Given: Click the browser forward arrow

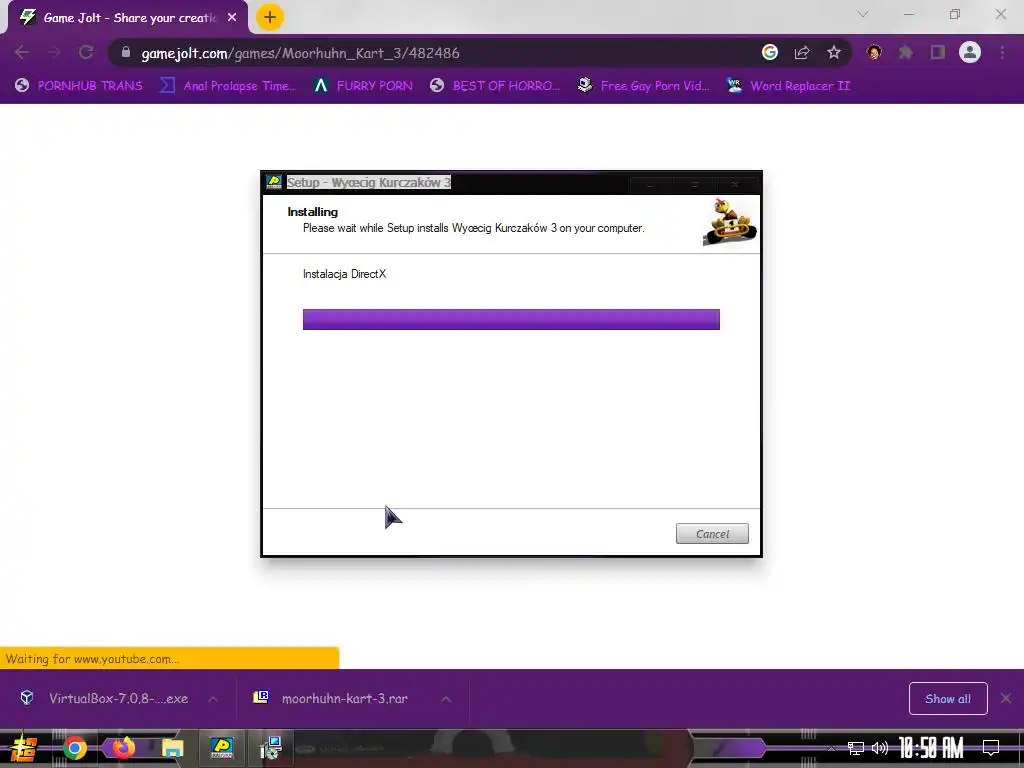Looking at the screenshot, I should pyautogui.click(x=54, y=52).
